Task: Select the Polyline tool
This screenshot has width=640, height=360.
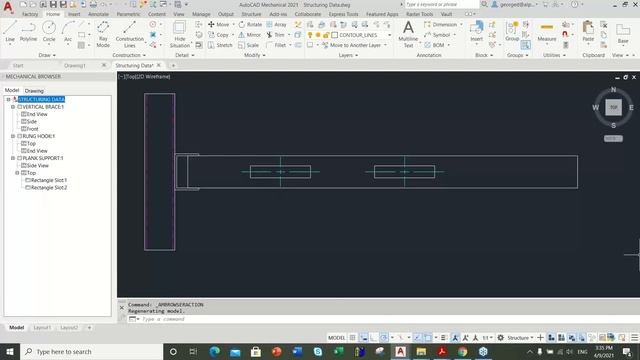Action: (x=28, y=32)
